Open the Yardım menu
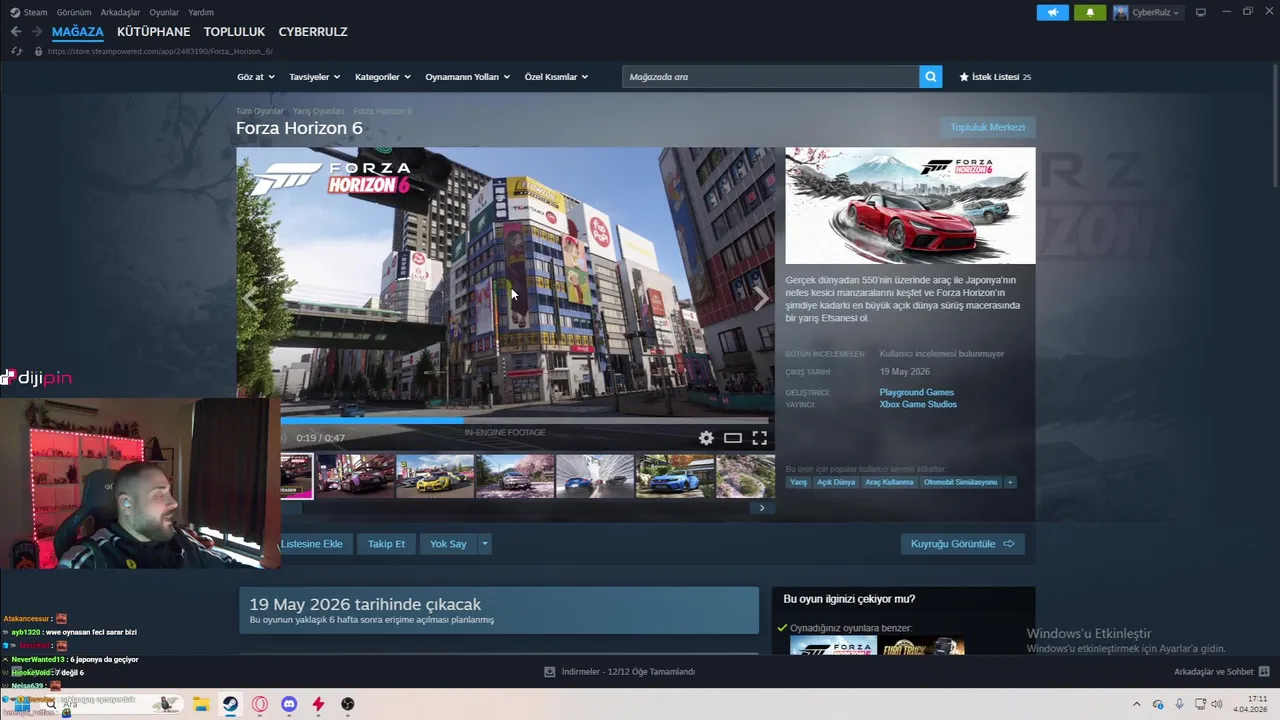The height and width of the screenshot is (720, 1280). [x=201, y=12]
